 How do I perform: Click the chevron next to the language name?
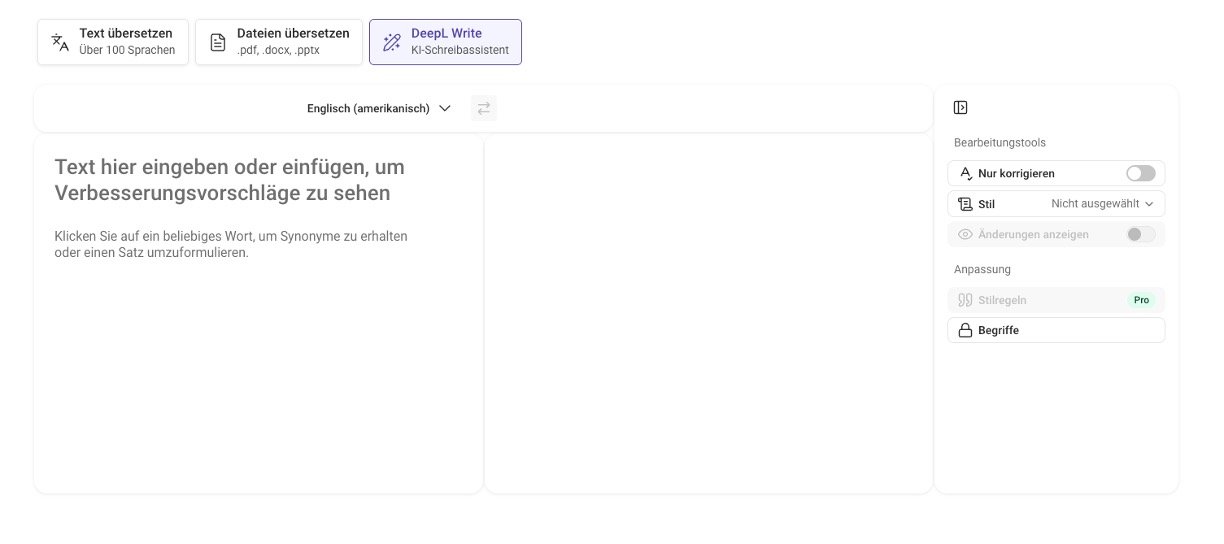445,108
